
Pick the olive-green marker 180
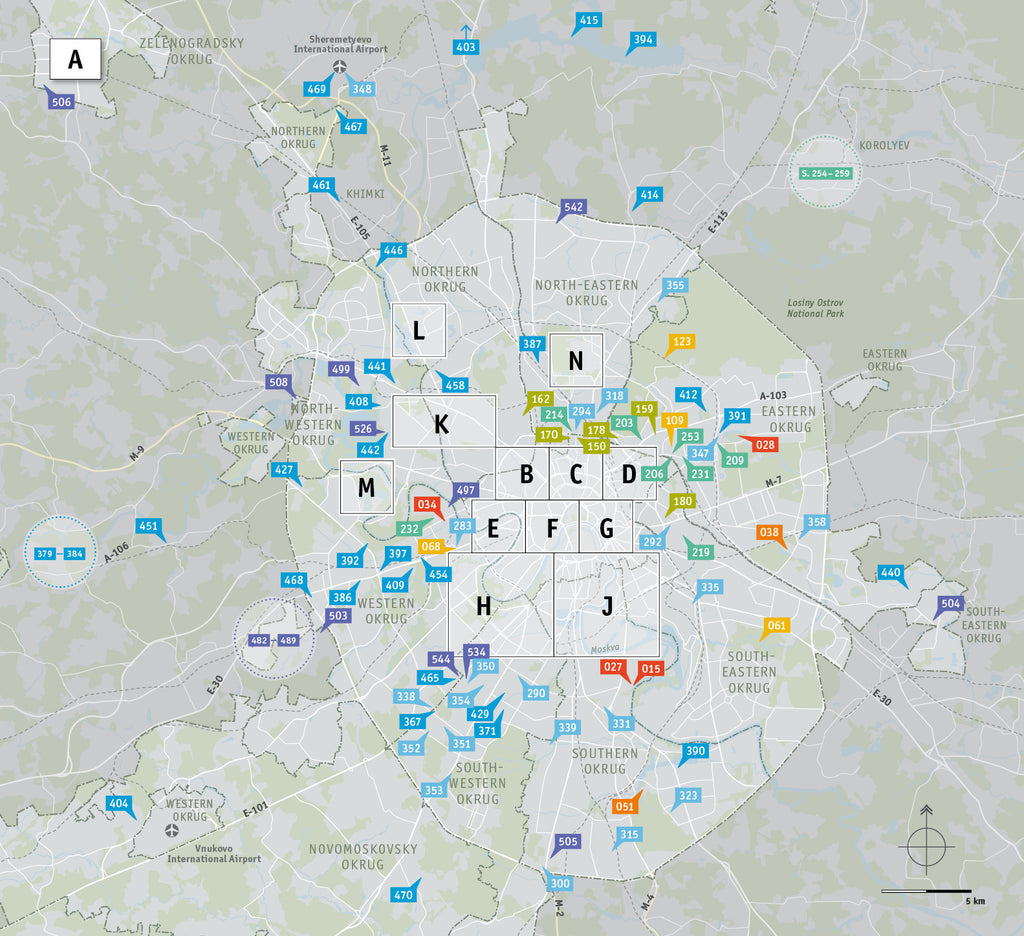coord(682,501)
